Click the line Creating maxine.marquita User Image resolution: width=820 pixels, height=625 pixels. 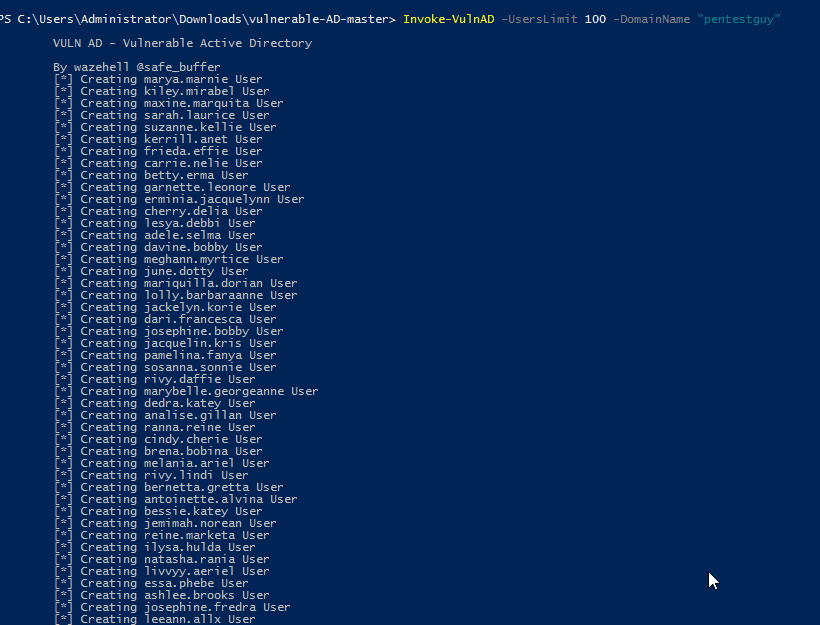(x=168, y=103)
